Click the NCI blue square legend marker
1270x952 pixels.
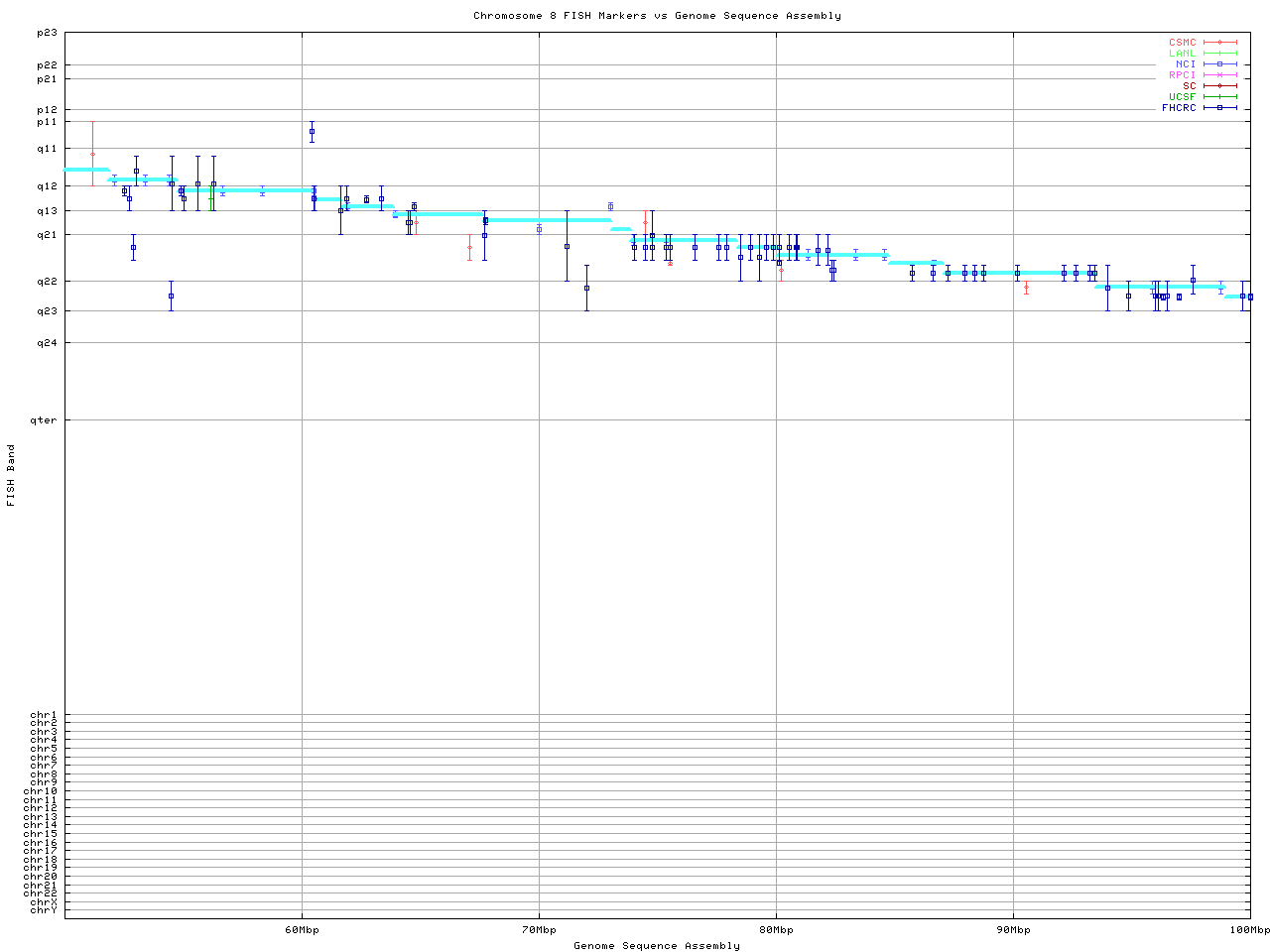point(1219,64)
